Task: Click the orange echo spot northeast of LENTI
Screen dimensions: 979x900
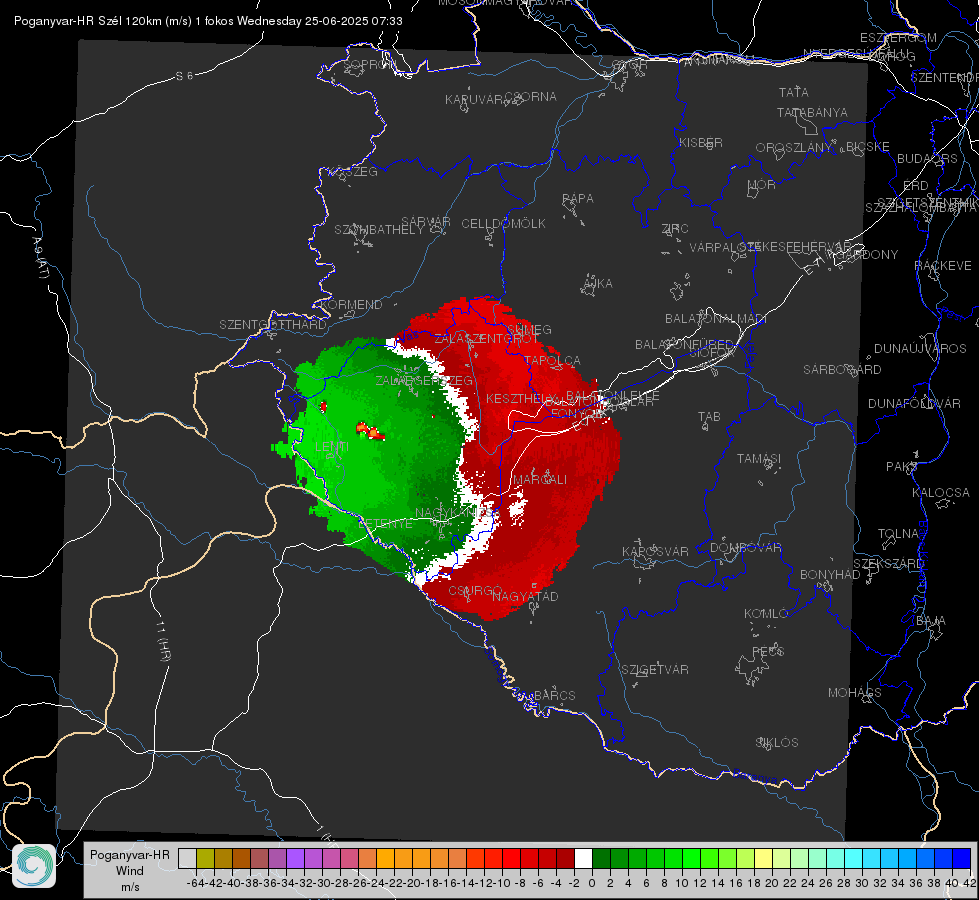Action: [370, 430]
